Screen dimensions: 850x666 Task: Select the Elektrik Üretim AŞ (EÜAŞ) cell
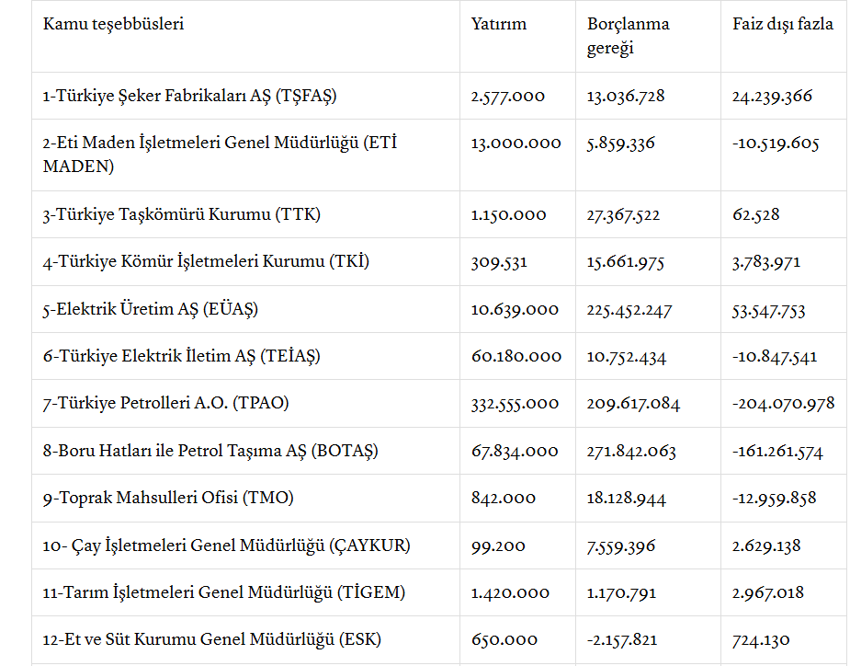pyautogui.click(x=150, y=310)
